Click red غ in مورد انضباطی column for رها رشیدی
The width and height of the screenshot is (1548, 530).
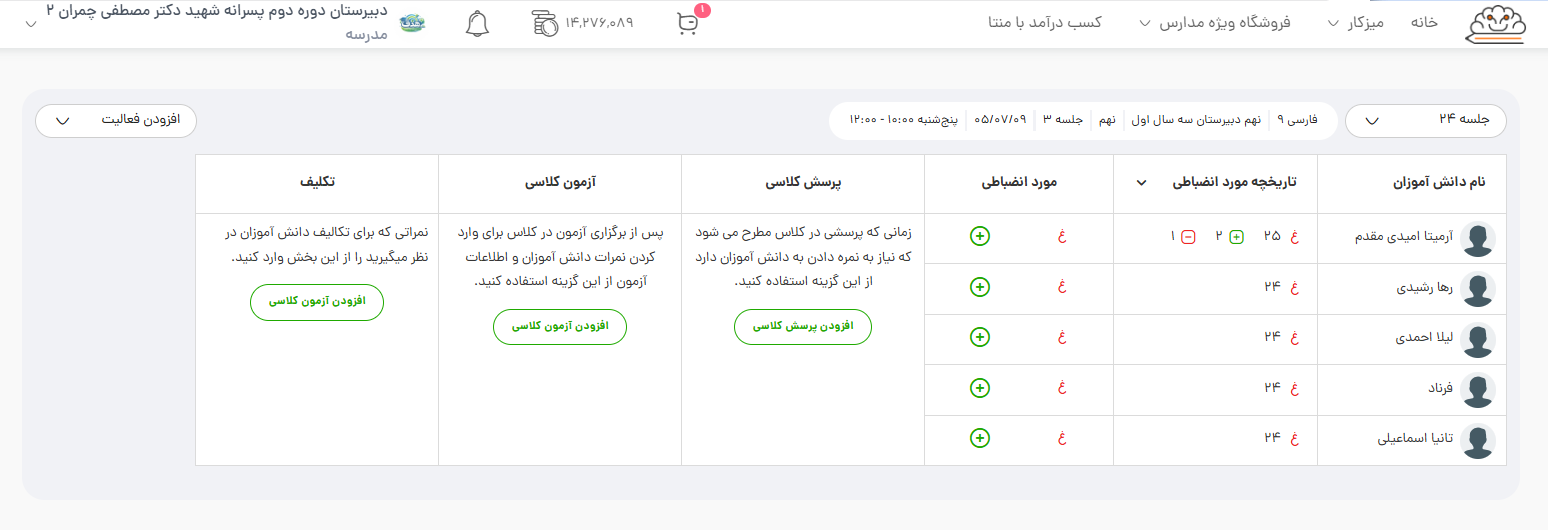1063,287
